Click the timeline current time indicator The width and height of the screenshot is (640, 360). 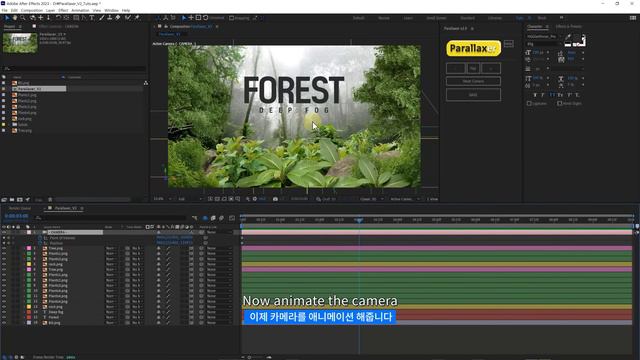[x=359, y=220]
